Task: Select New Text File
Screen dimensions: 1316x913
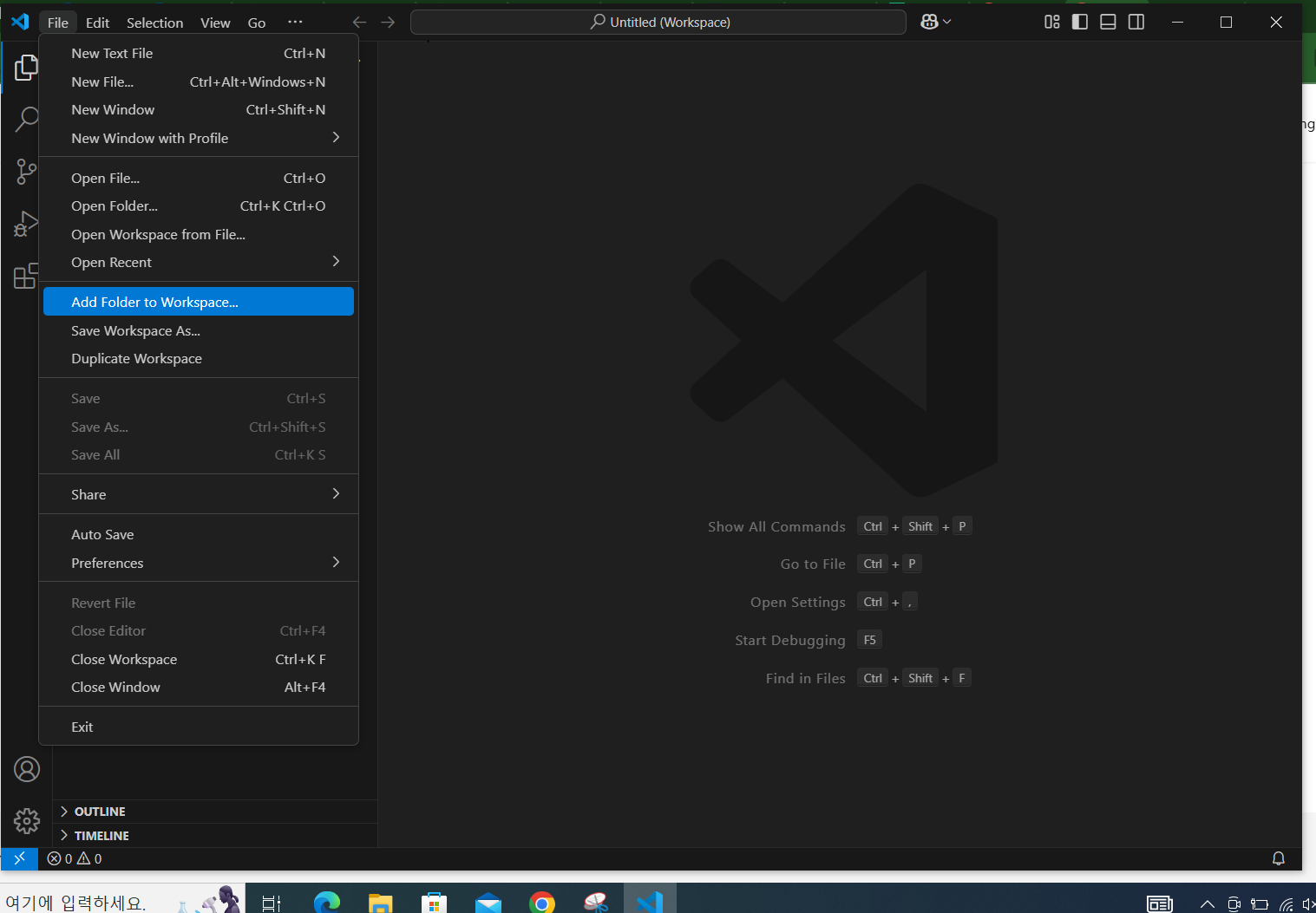Action: point(199,54)
